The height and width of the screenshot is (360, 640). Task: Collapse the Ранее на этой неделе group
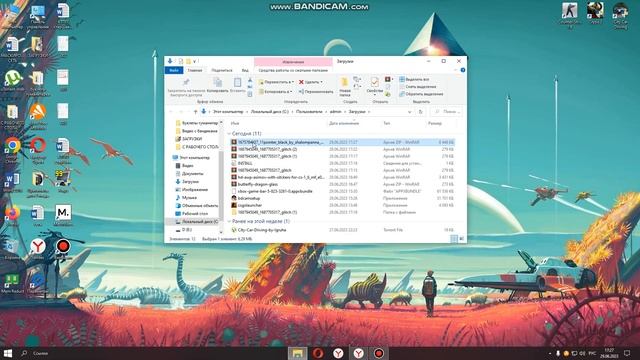[x=229, y=221]
